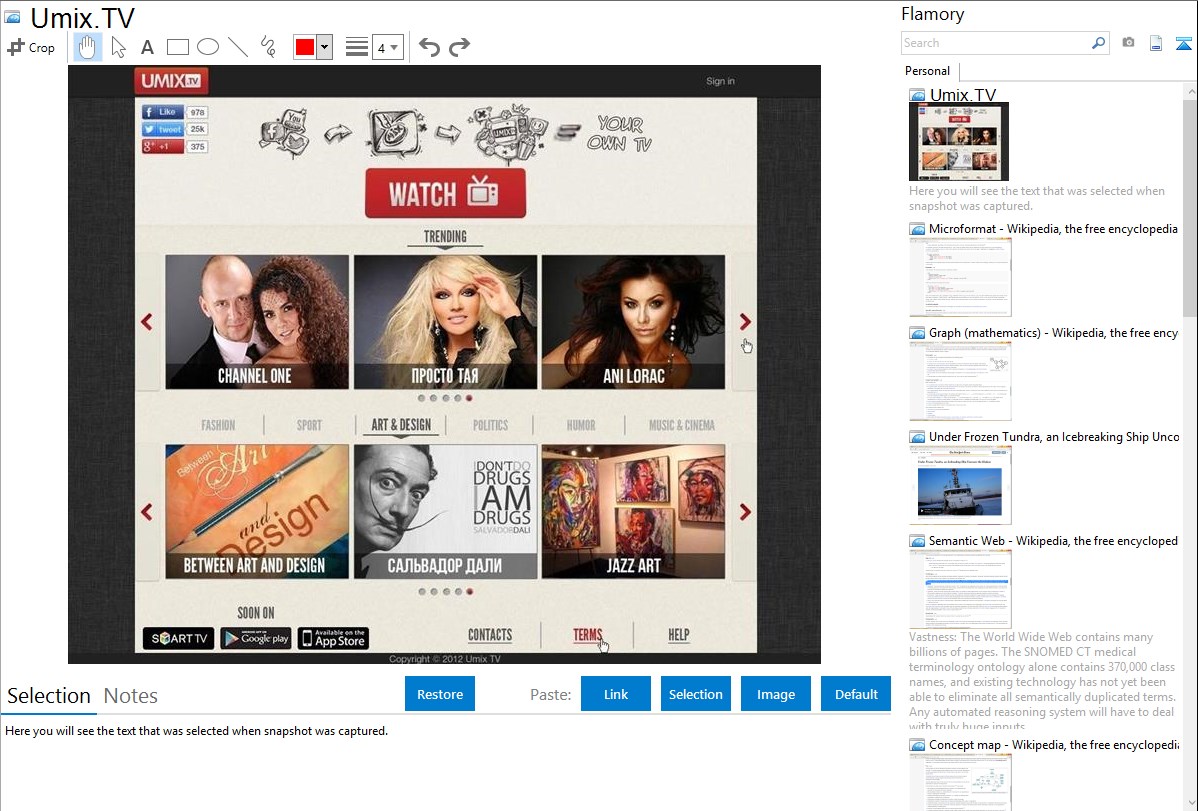This screenshot has height=811, width=1198.
Task: Select the Crop tool
Action: [x=31, y=47]
